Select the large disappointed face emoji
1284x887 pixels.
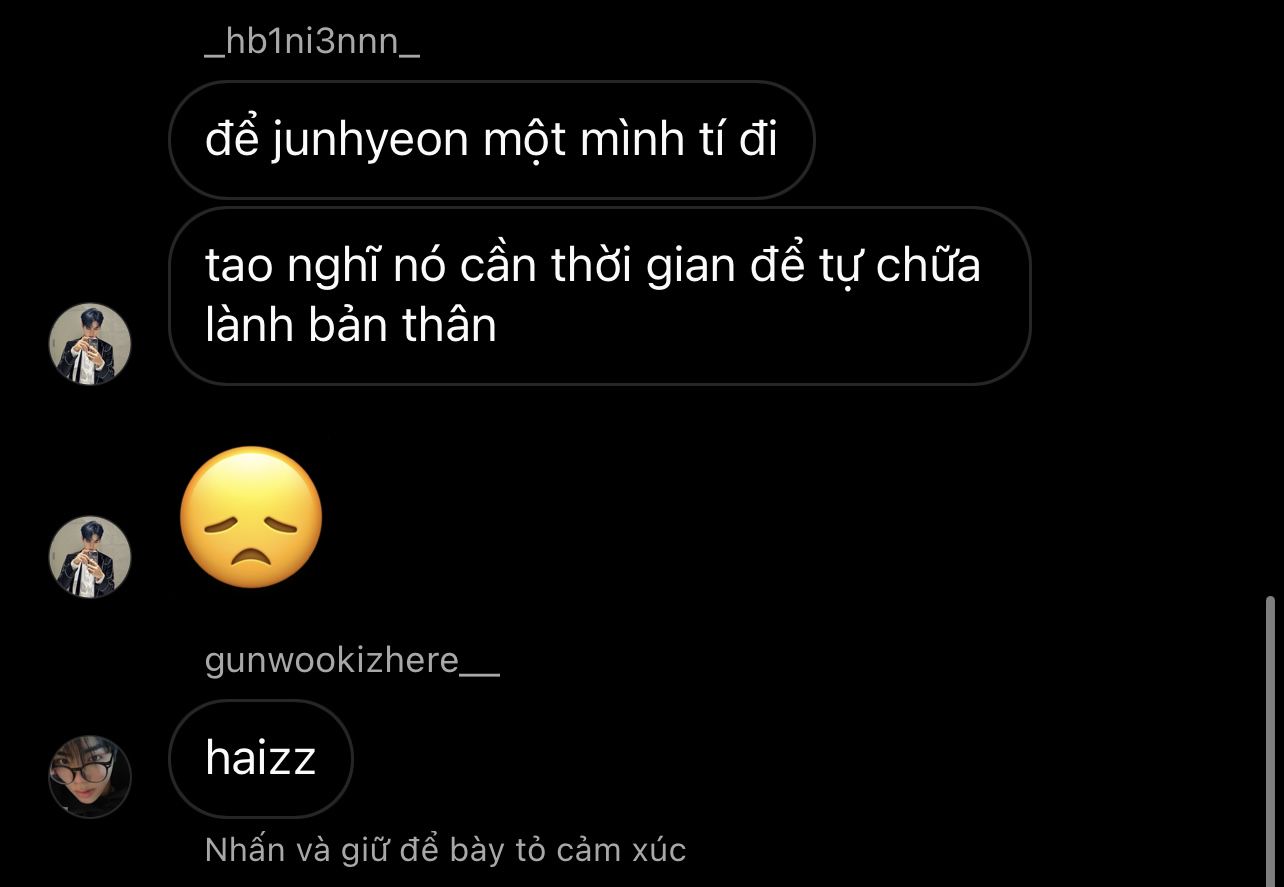click(251, 516)
